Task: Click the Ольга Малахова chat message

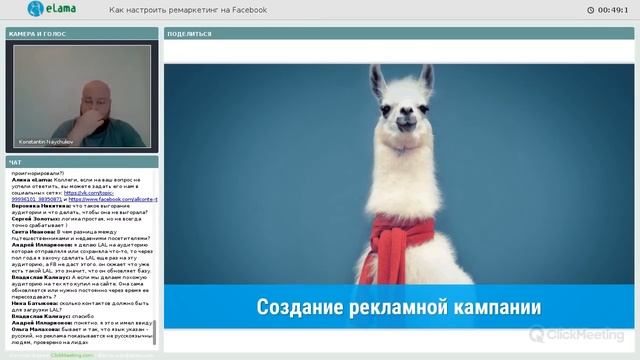Action: pos(82,336)
